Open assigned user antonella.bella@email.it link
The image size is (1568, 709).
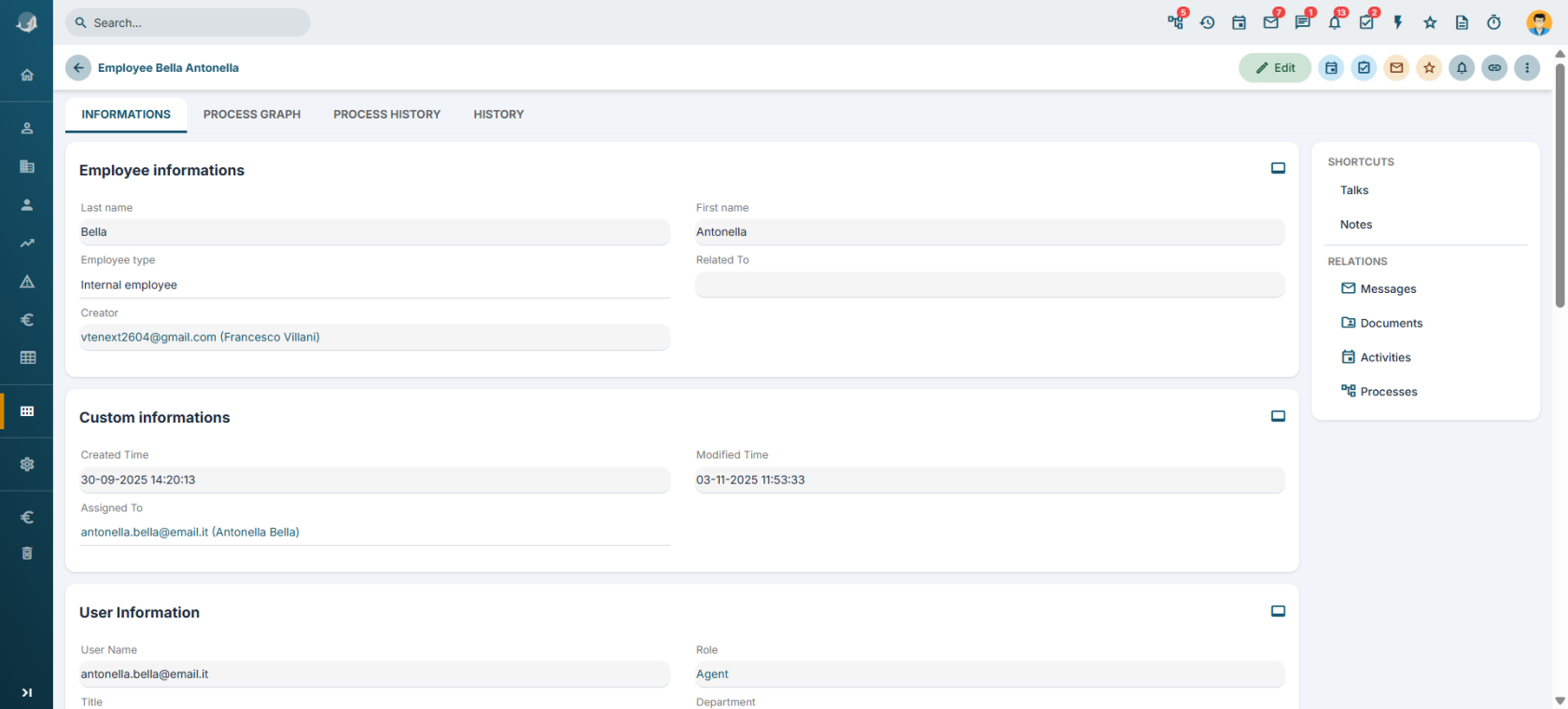click(189, 533)
